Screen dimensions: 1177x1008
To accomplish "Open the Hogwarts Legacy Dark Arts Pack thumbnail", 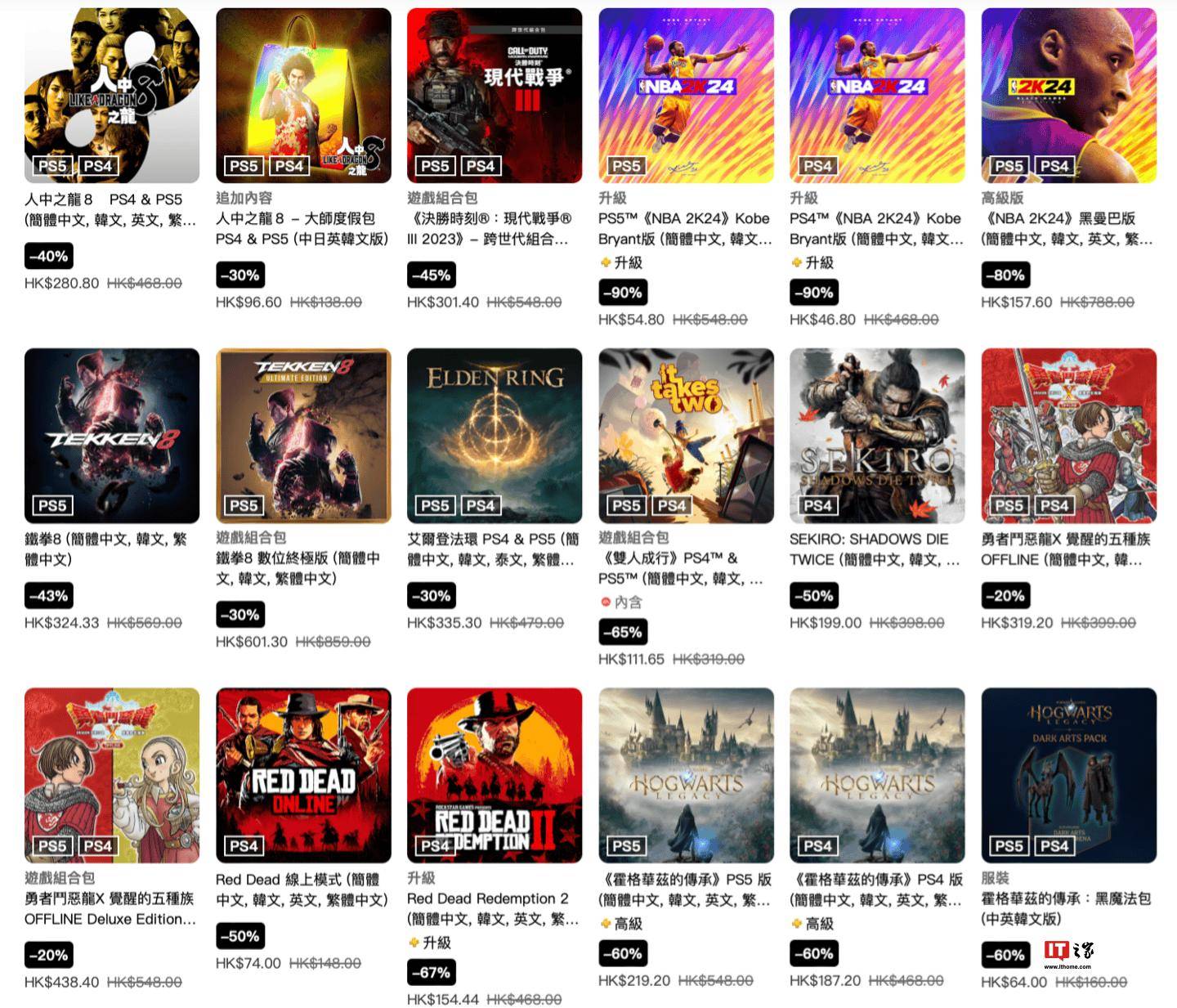I will click(1068, 775).
